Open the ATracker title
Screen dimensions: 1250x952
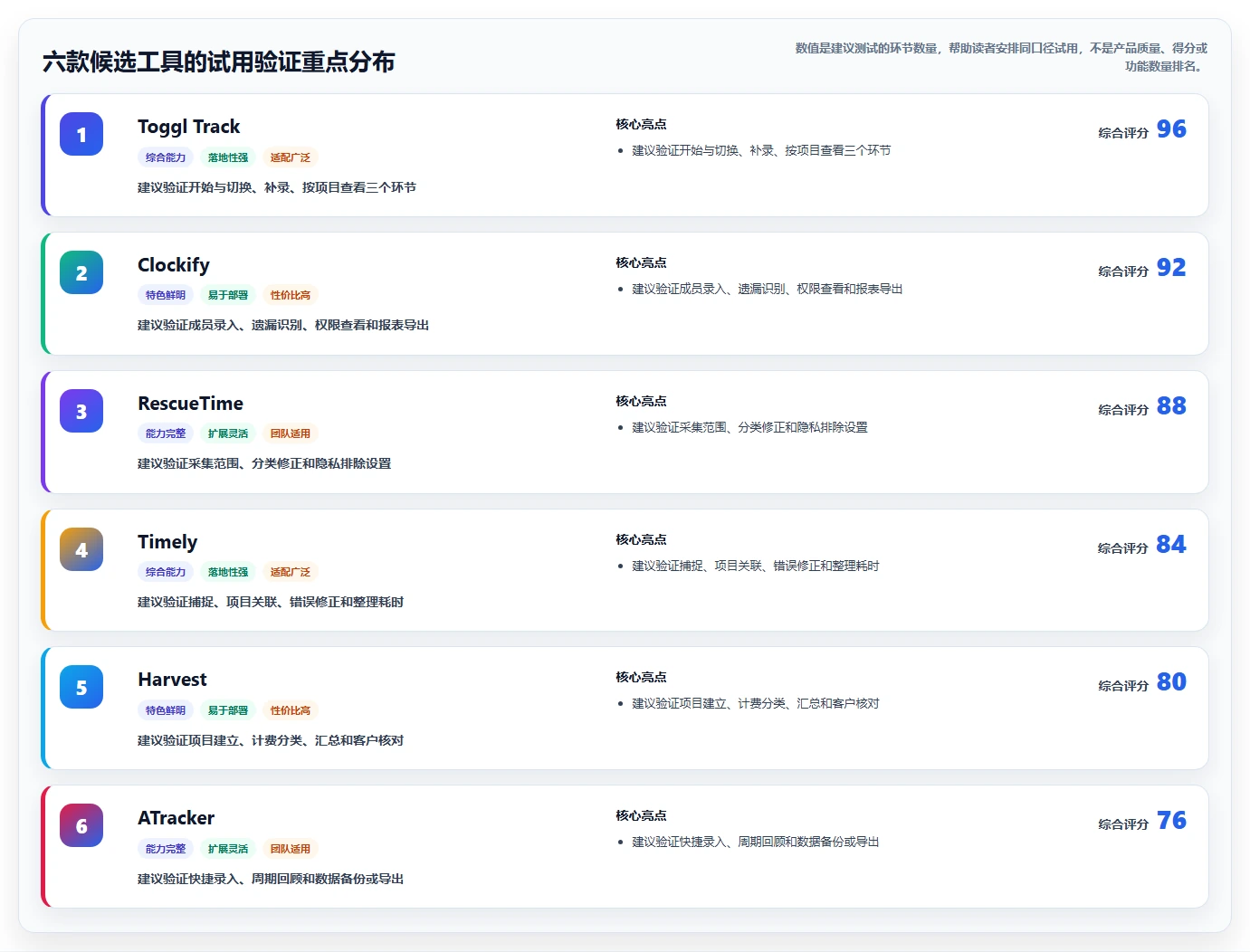(176, 818)
